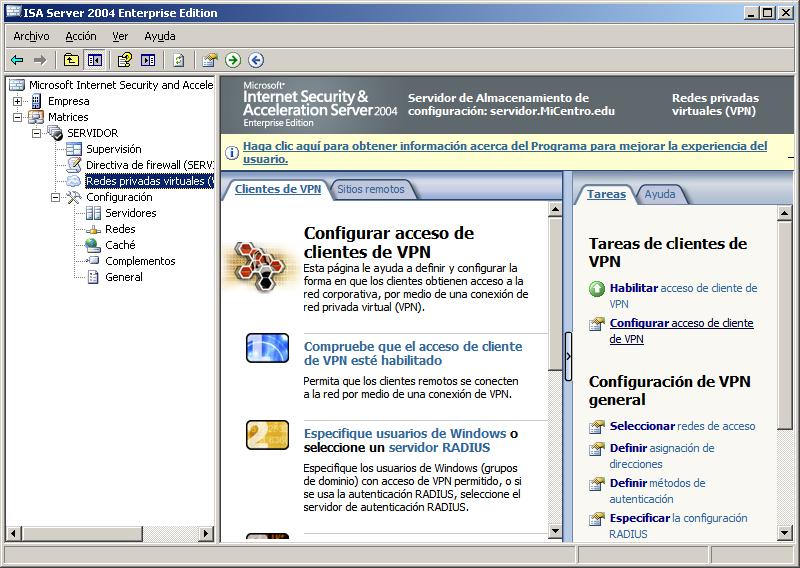
Task: Collapse the task pane using the splitter arrow
Action: click(x=568, y=358)
